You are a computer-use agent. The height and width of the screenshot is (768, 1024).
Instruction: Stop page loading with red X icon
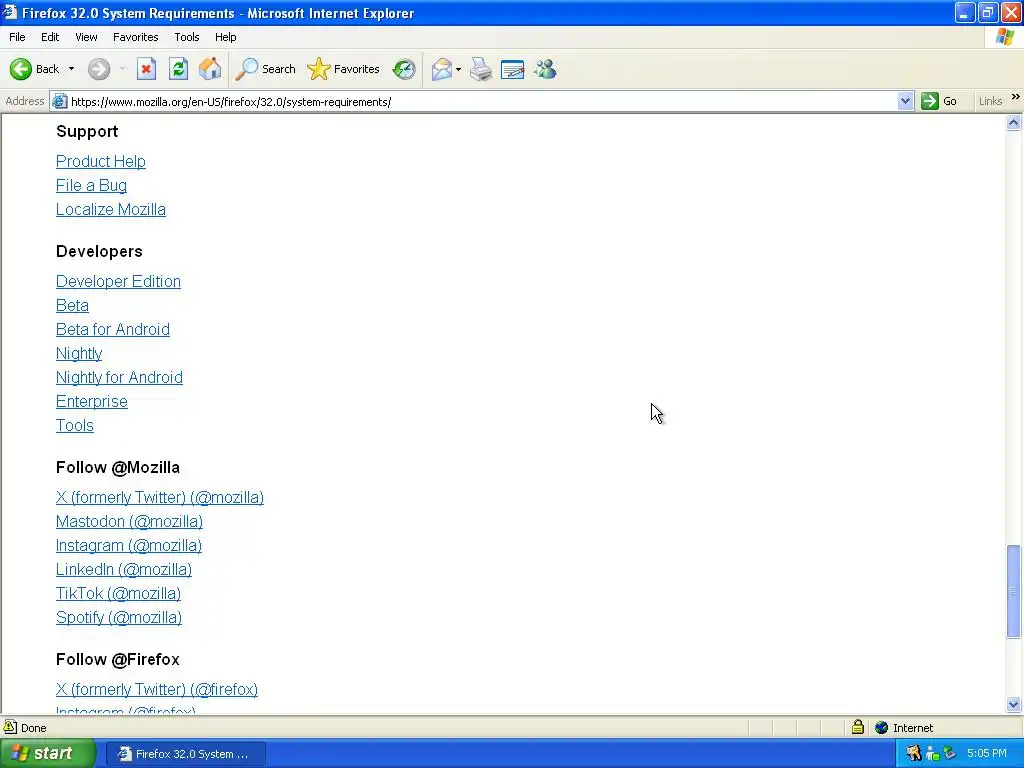pos(146,69)
